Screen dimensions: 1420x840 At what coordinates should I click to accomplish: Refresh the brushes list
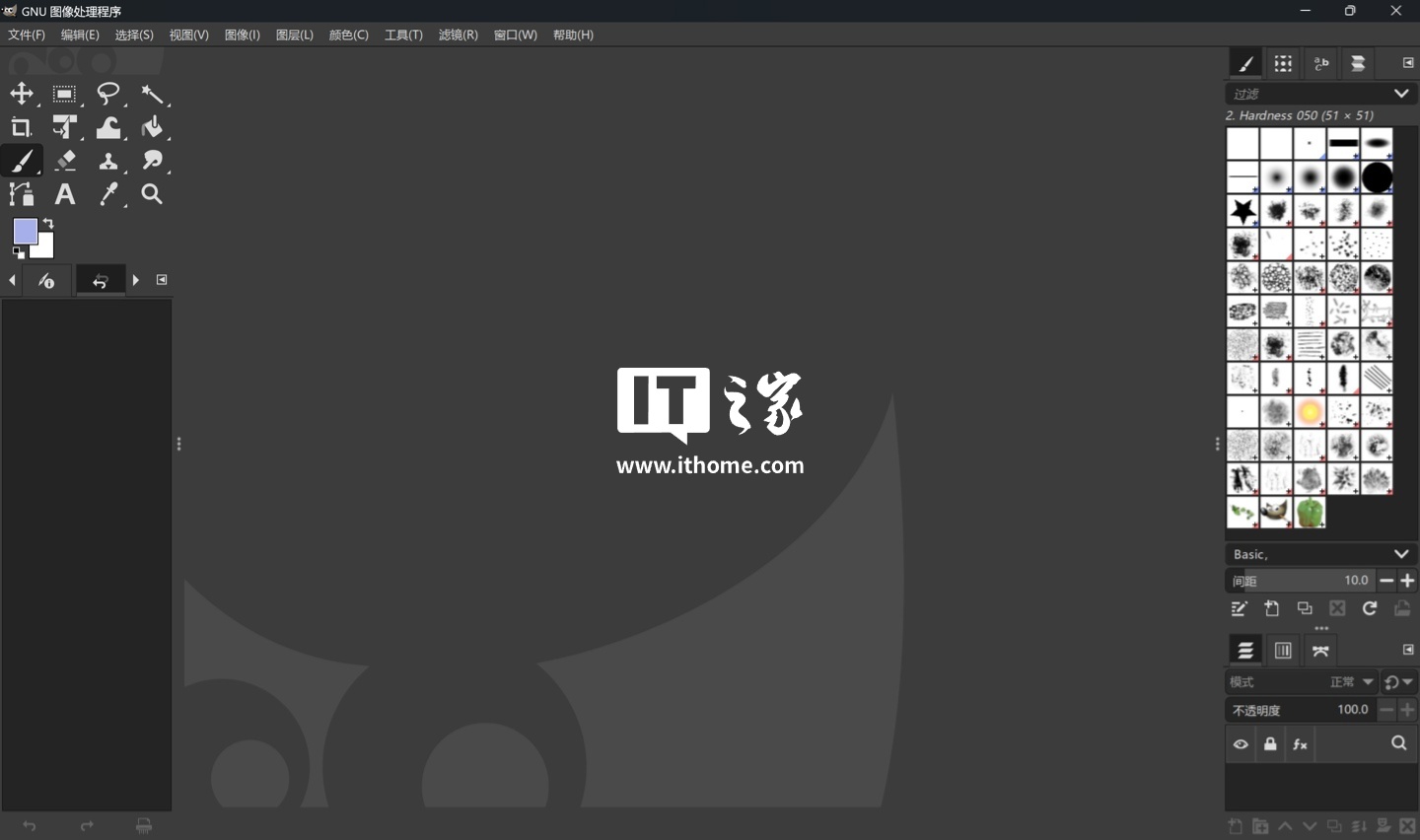pyautogui.click(x=1370, y=608)
